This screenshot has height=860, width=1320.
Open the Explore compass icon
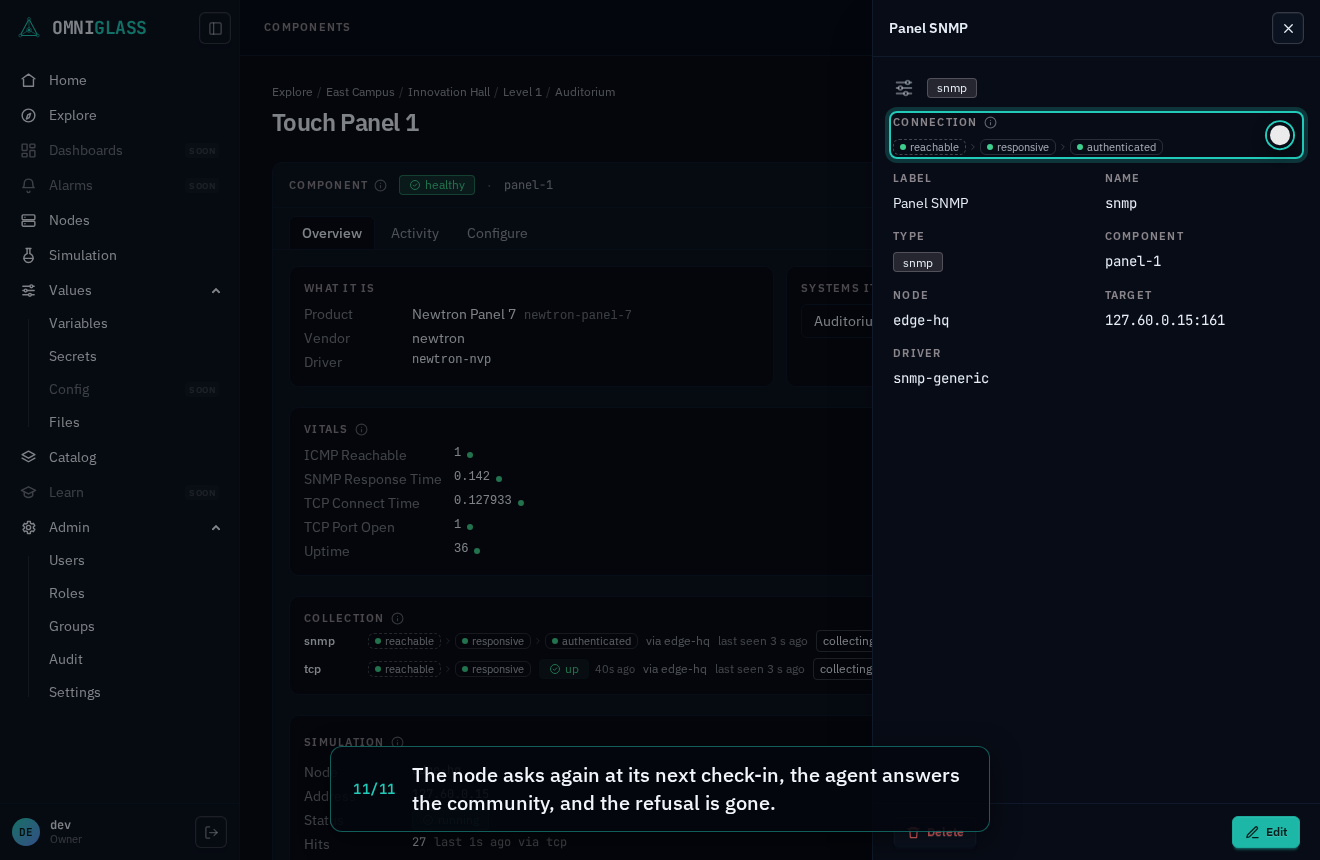coord(29,115)
